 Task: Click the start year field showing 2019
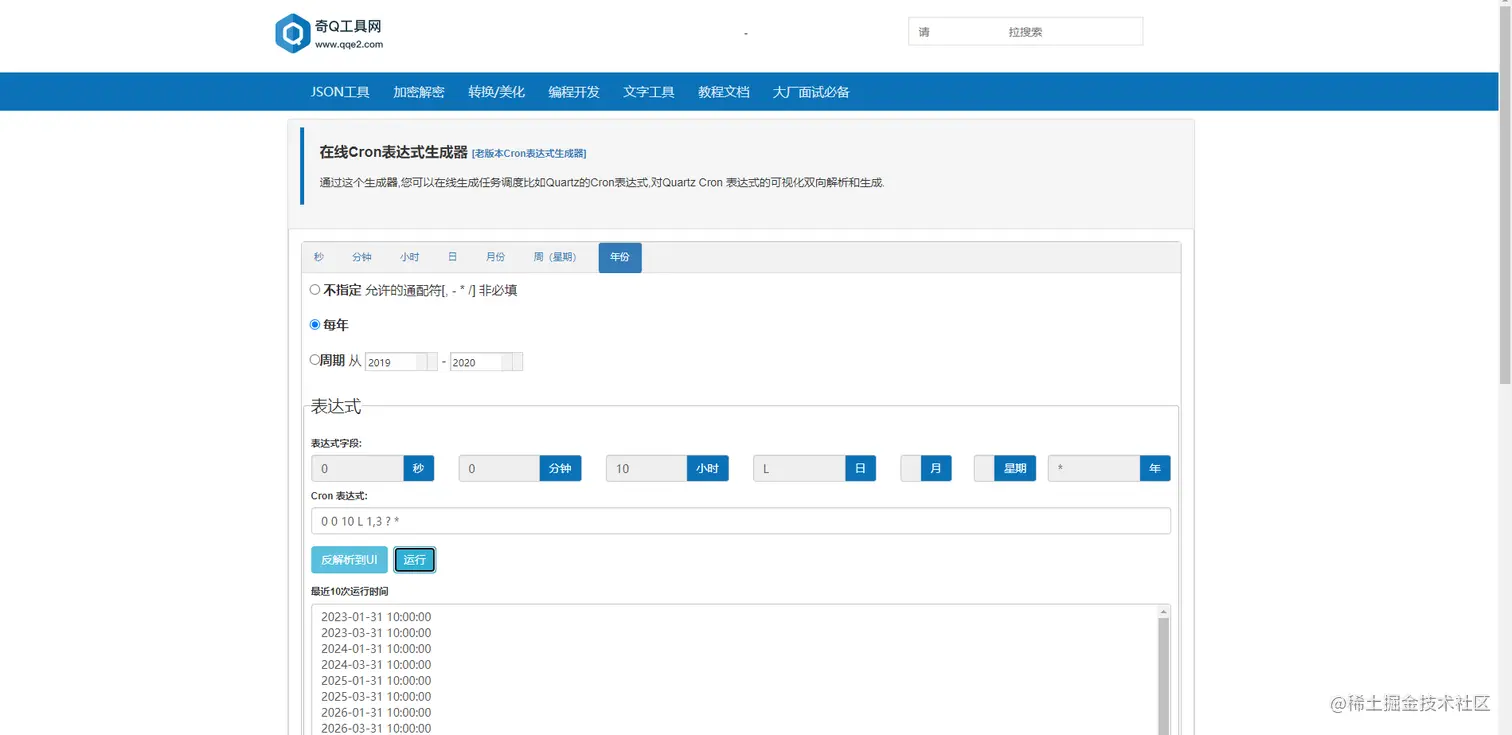pos(401,362)
